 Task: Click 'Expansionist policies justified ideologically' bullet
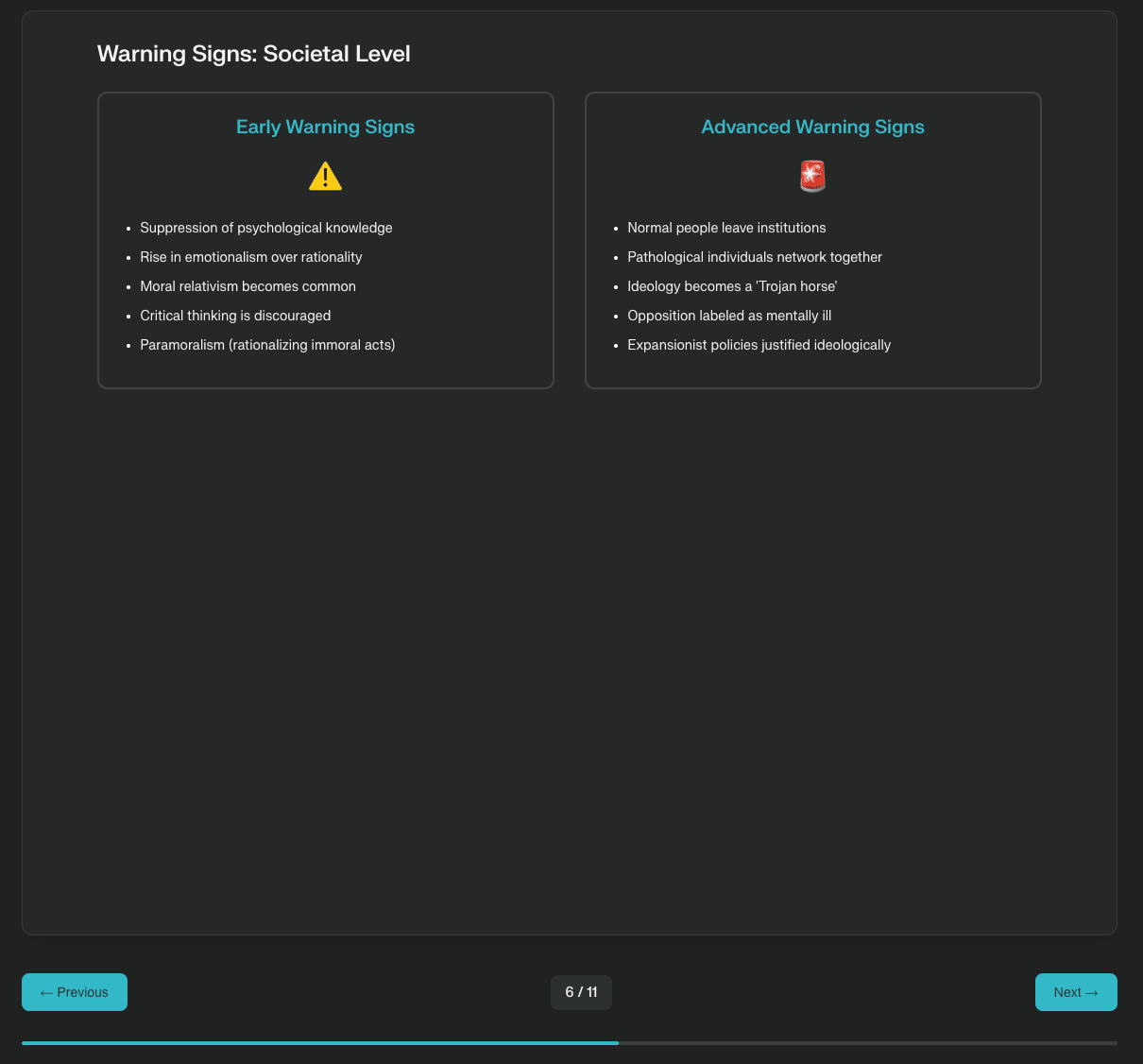coord(759,345)
